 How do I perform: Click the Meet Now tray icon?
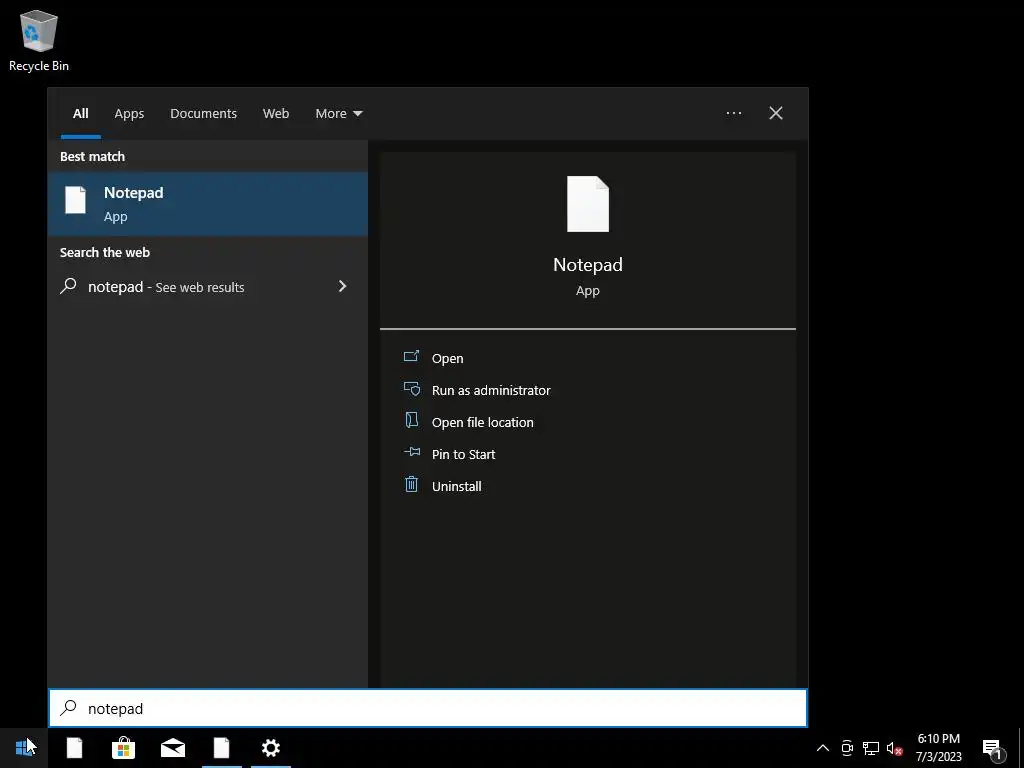pos(847,748)
